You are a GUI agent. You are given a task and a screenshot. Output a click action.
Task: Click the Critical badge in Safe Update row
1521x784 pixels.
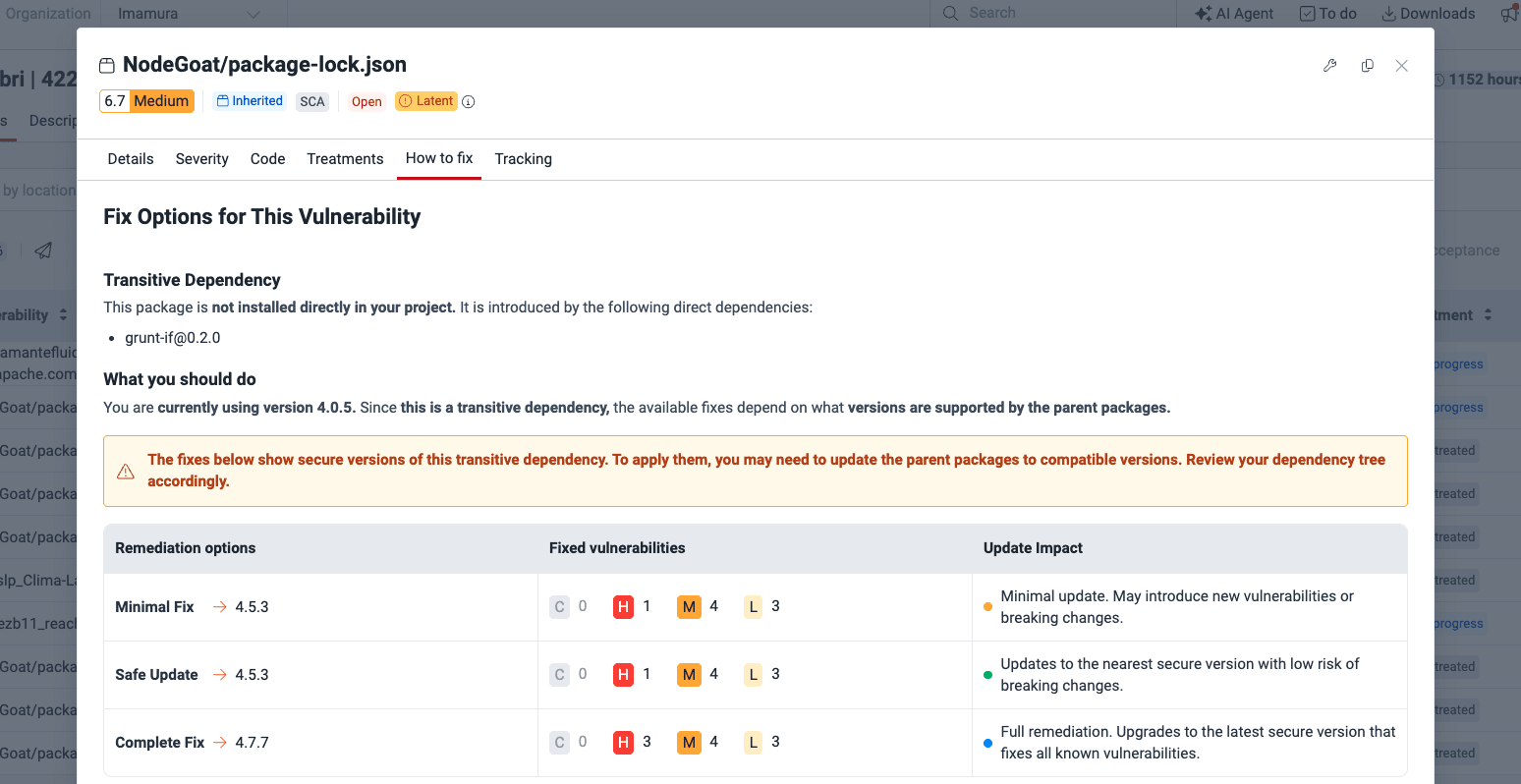click(560, 675)
